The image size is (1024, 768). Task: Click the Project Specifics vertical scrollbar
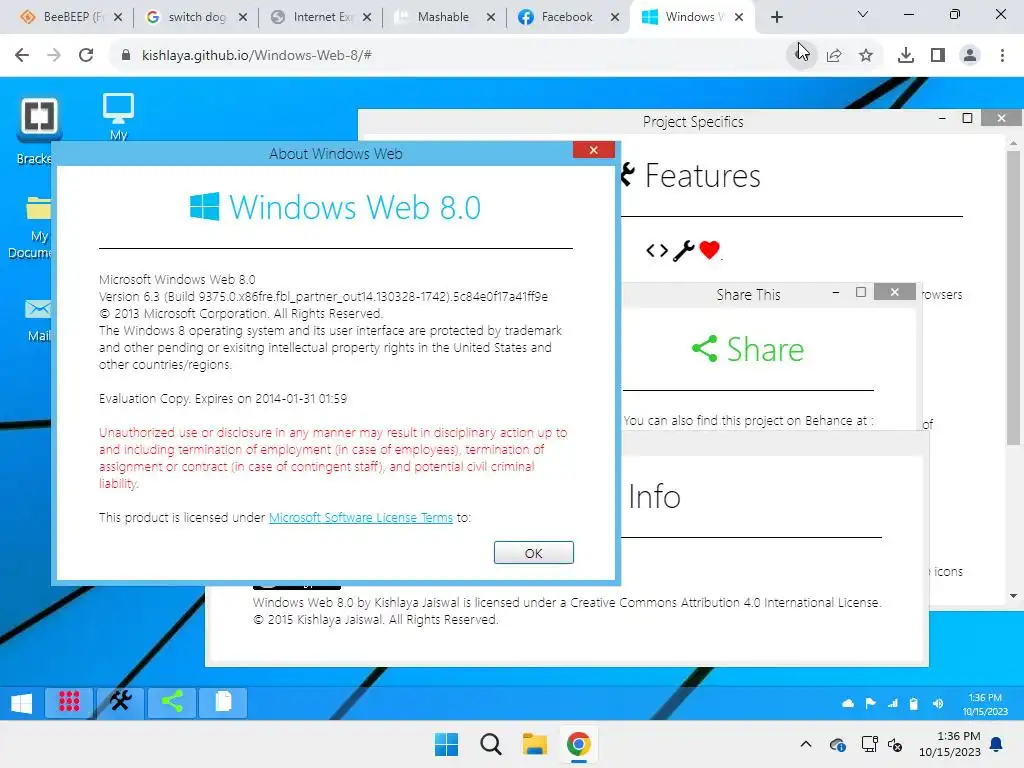click(x=1013, y=298)
